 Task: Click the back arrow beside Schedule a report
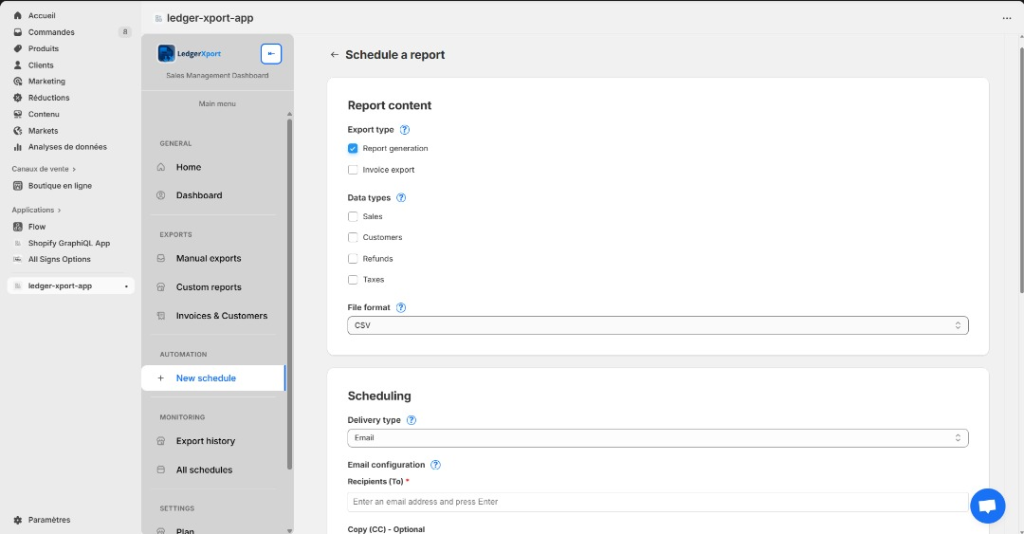pos(334,55)
